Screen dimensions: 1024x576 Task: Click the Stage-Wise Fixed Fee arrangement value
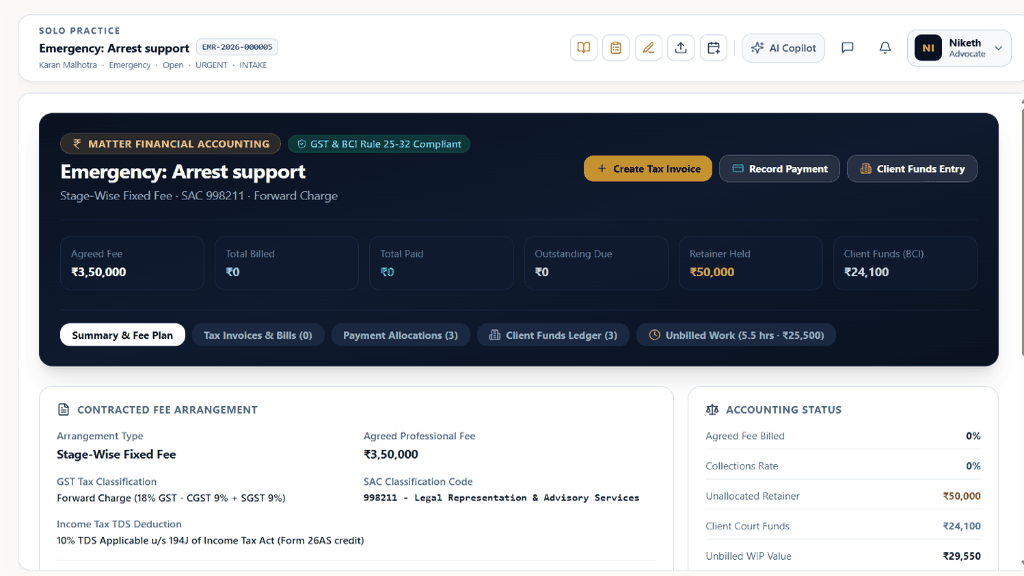[116, 455]
